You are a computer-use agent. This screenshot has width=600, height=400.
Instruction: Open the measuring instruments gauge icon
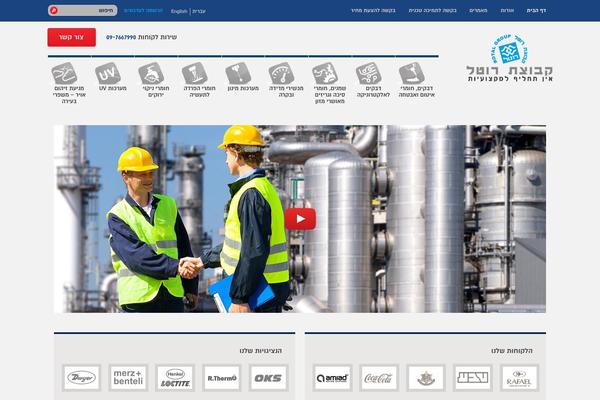[281, 73]
